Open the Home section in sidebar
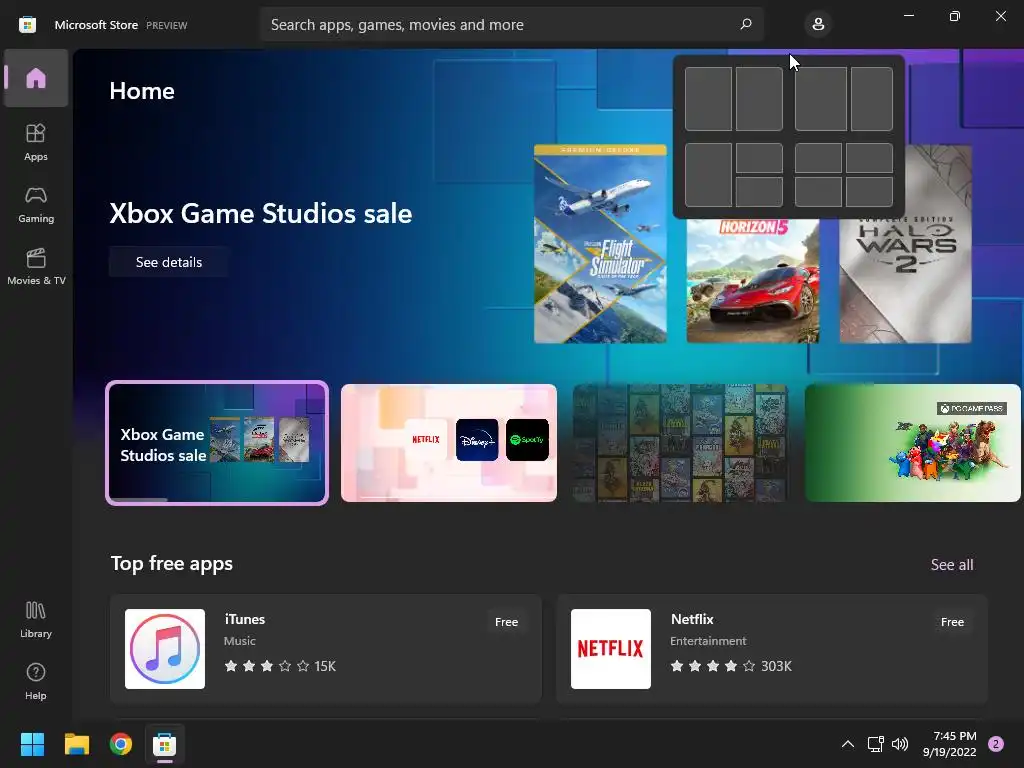Screen dimensions: 1024x768 [36, 78]
